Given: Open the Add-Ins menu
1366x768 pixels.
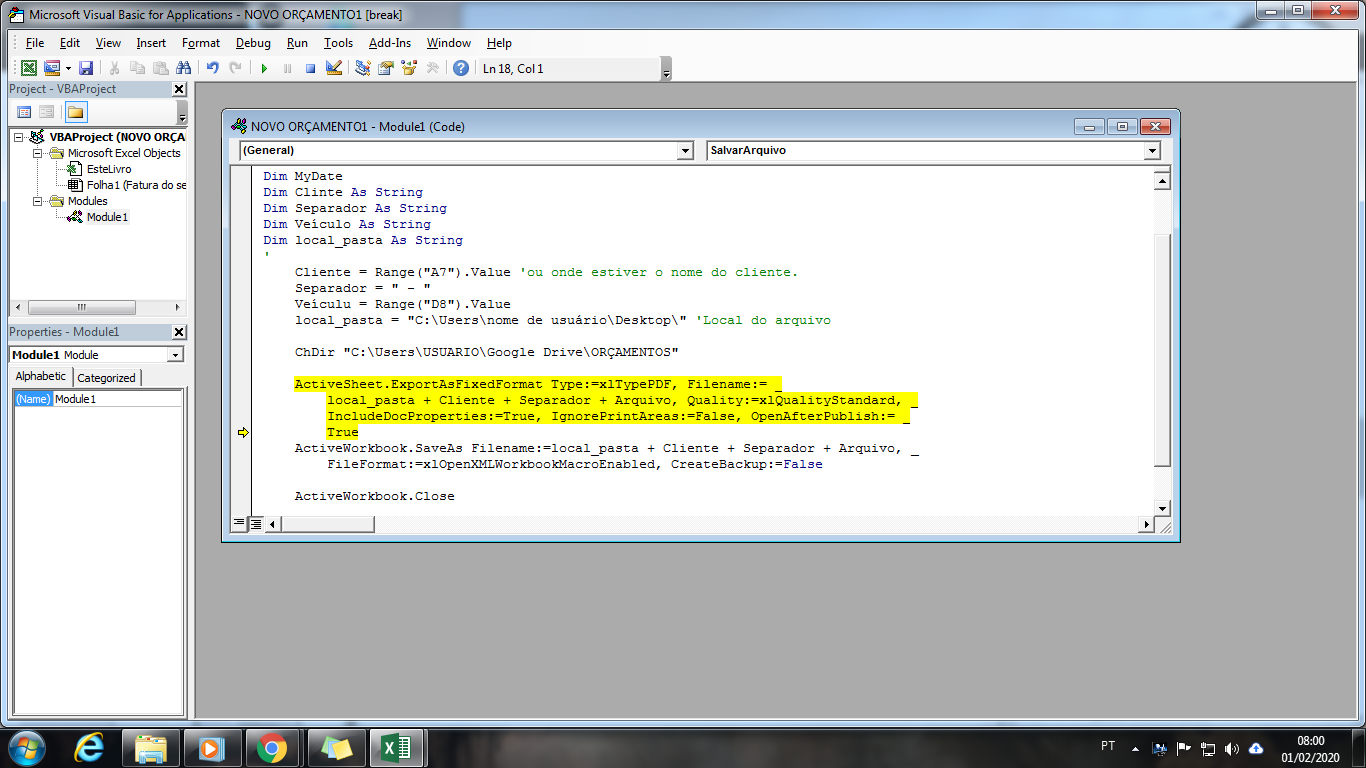Looking at the screenshot, I should pos(390,43).
